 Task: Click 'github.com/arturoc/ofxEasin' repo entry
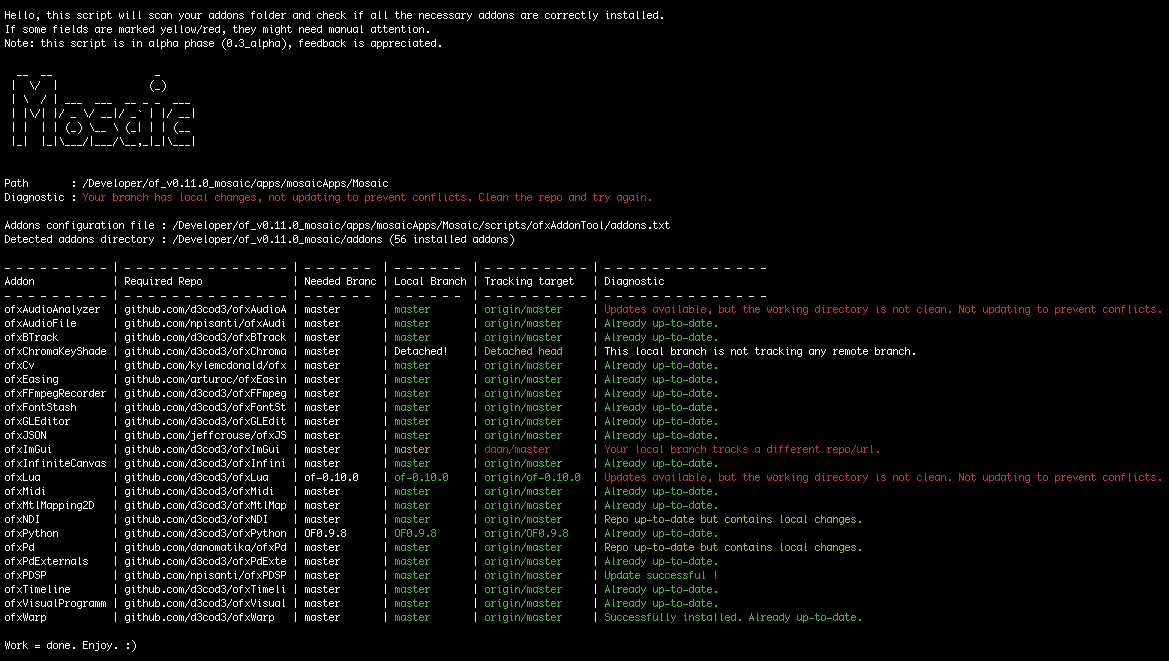pyautogui.click(x=205, y=379)
